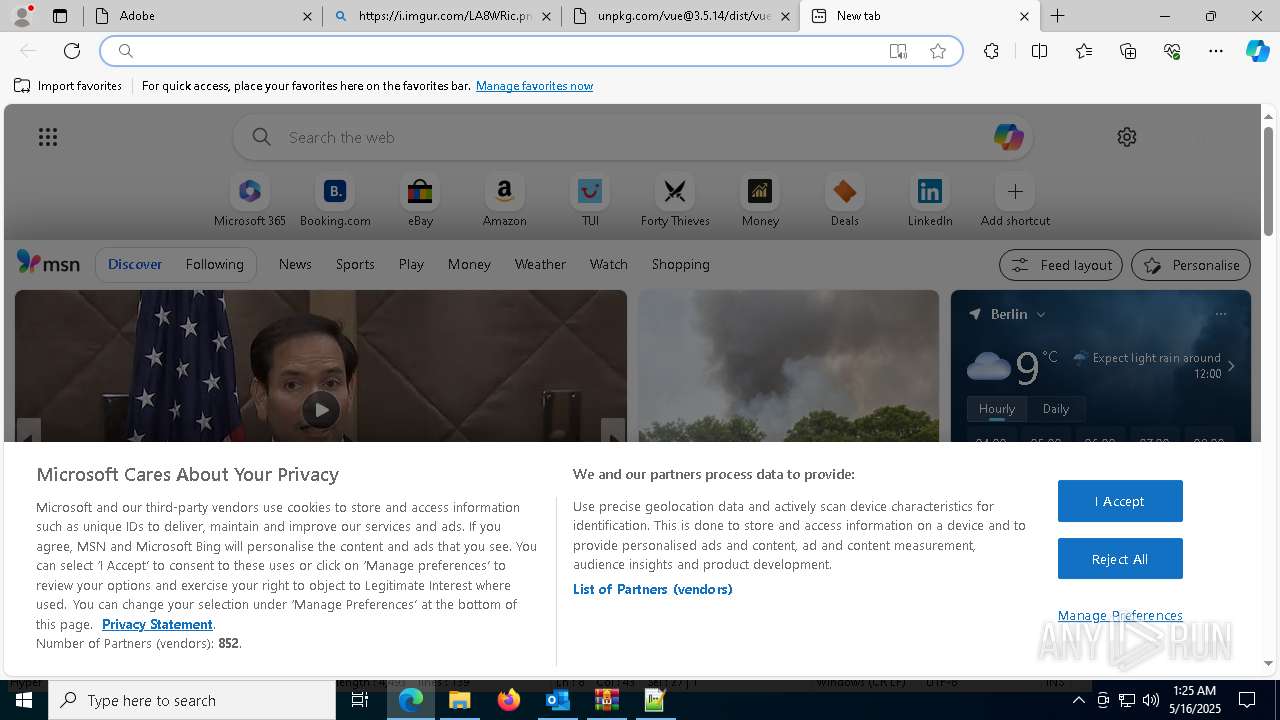1280x720 pixels.
Task: Open Collections icon
Action: [1128, 51]
